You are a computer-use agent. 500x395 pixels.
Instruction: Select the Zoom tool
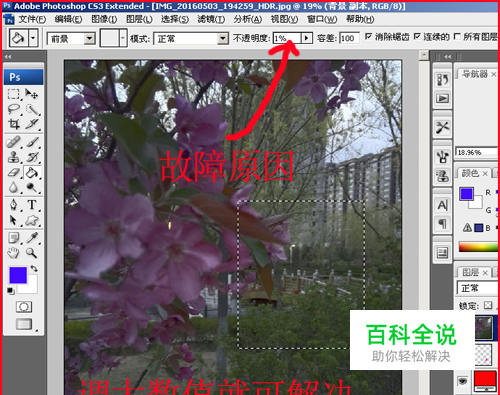click(x=32, y=253)
